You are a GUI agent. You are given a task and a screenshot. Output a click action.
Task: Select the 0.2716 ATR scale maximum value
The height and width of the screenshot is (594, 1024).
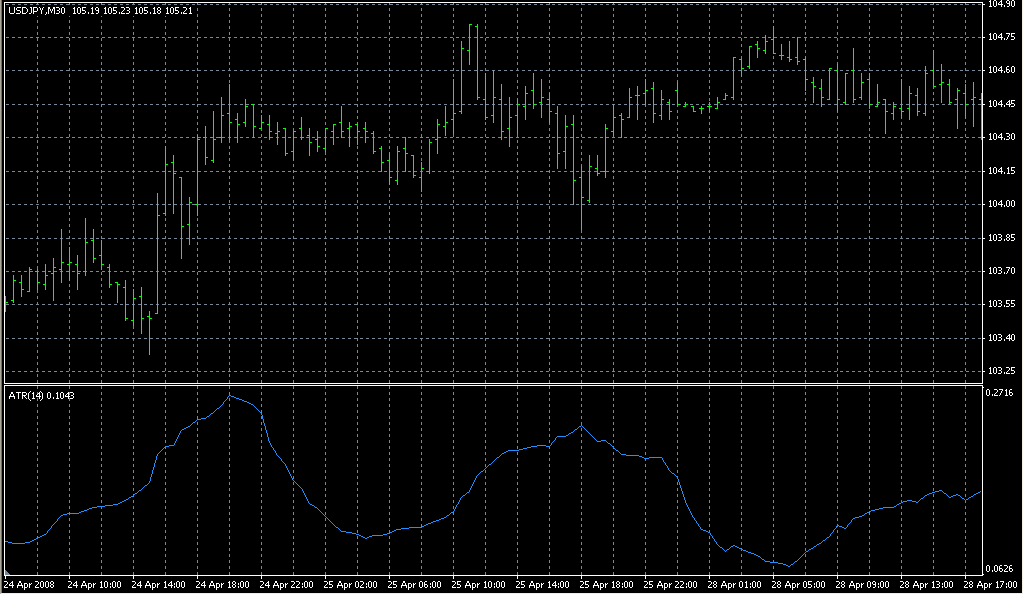coord(1001,394)
